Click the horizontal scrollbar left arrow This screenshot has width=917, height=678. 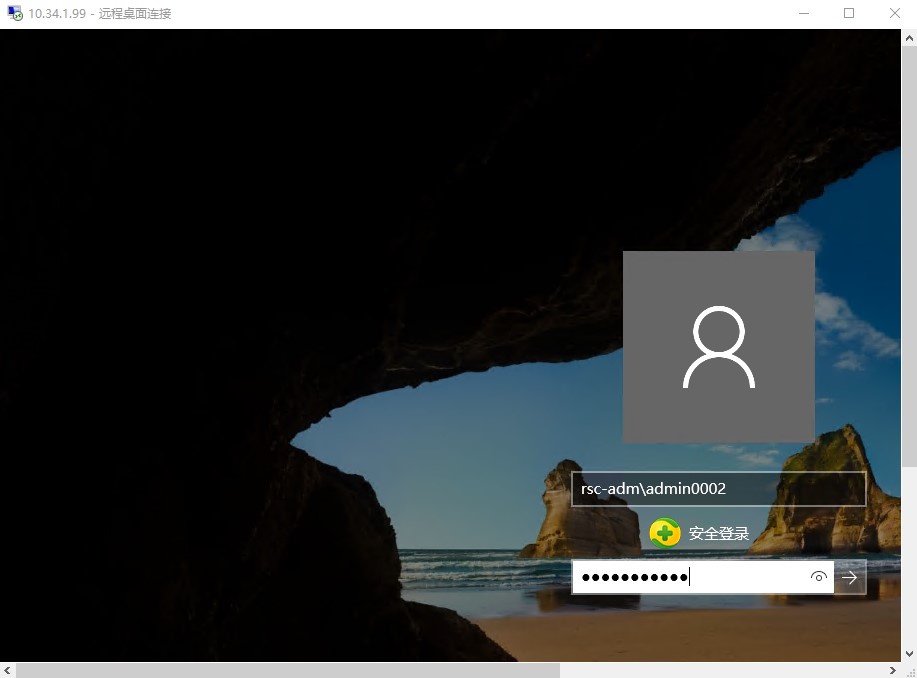[x=8, y=670]
